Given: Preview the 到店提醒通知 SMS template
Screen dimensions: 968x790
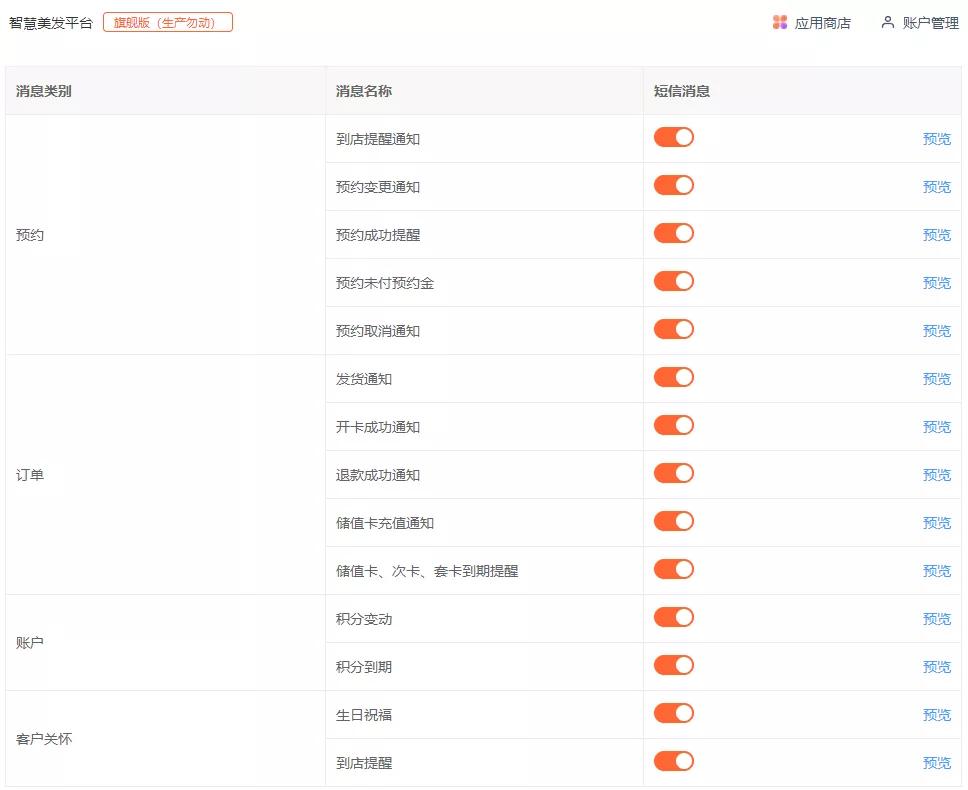Looking at the screenshot, I should click(x=936, y=139).
